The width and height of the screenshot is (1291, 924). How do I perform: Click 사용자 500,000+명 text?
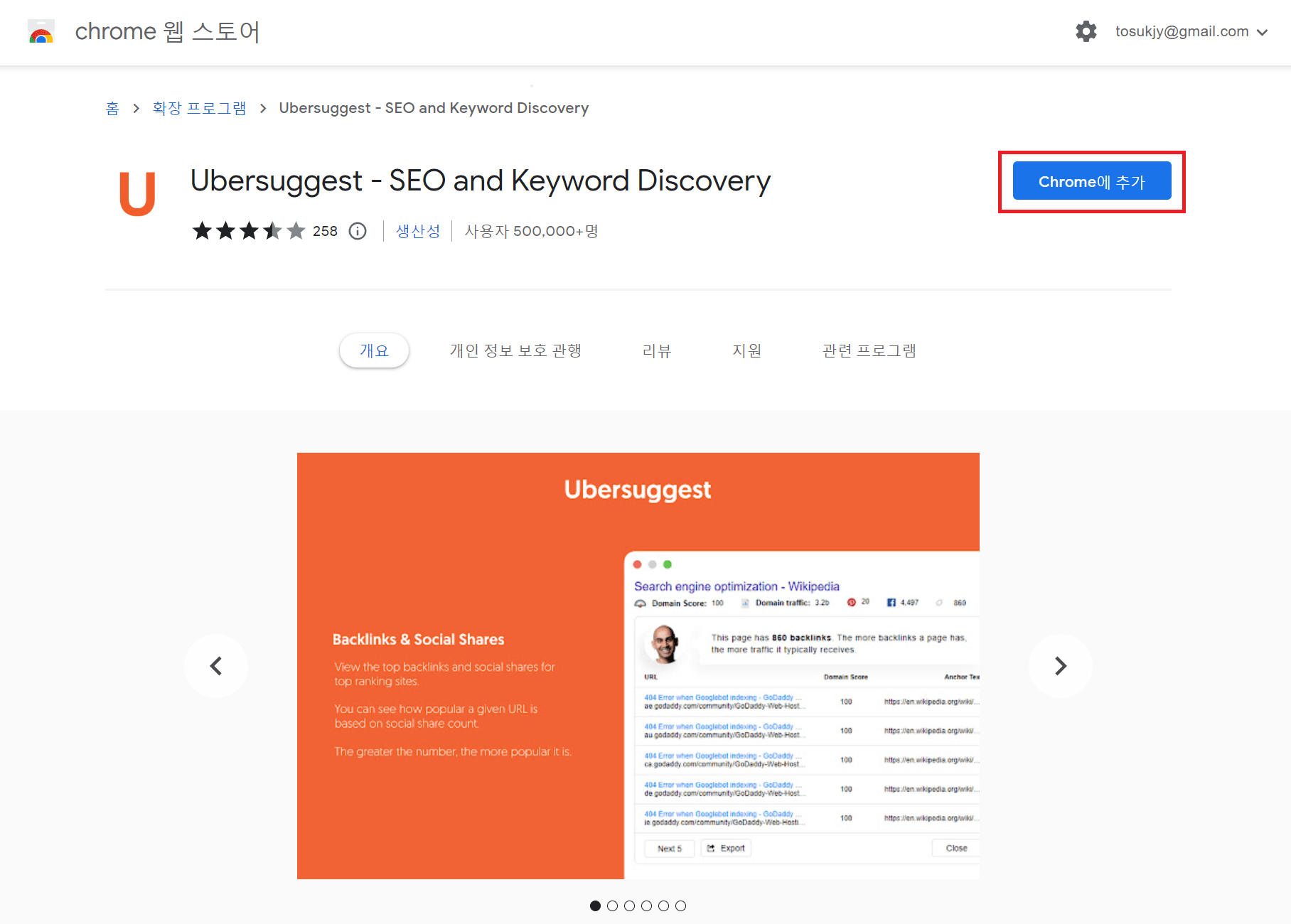coord(532,231)
